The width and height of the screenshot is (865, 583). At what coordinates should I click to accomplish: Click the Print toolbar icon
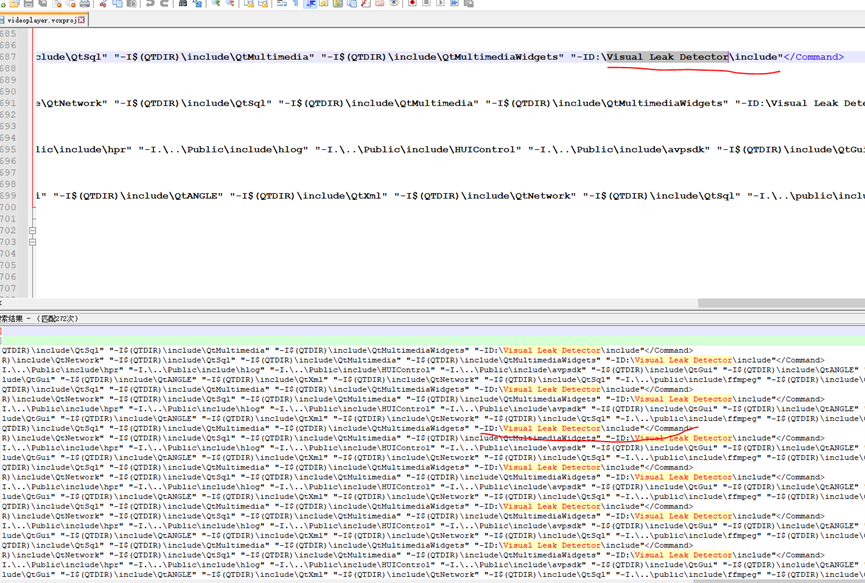84,3
